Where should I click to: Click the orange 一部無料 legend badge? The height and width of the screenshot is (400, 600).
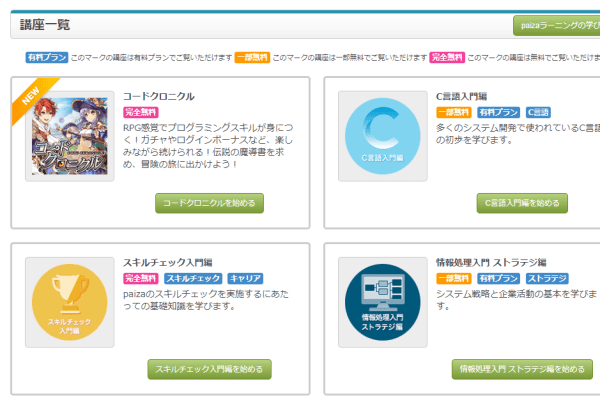[x=251, y=59]
